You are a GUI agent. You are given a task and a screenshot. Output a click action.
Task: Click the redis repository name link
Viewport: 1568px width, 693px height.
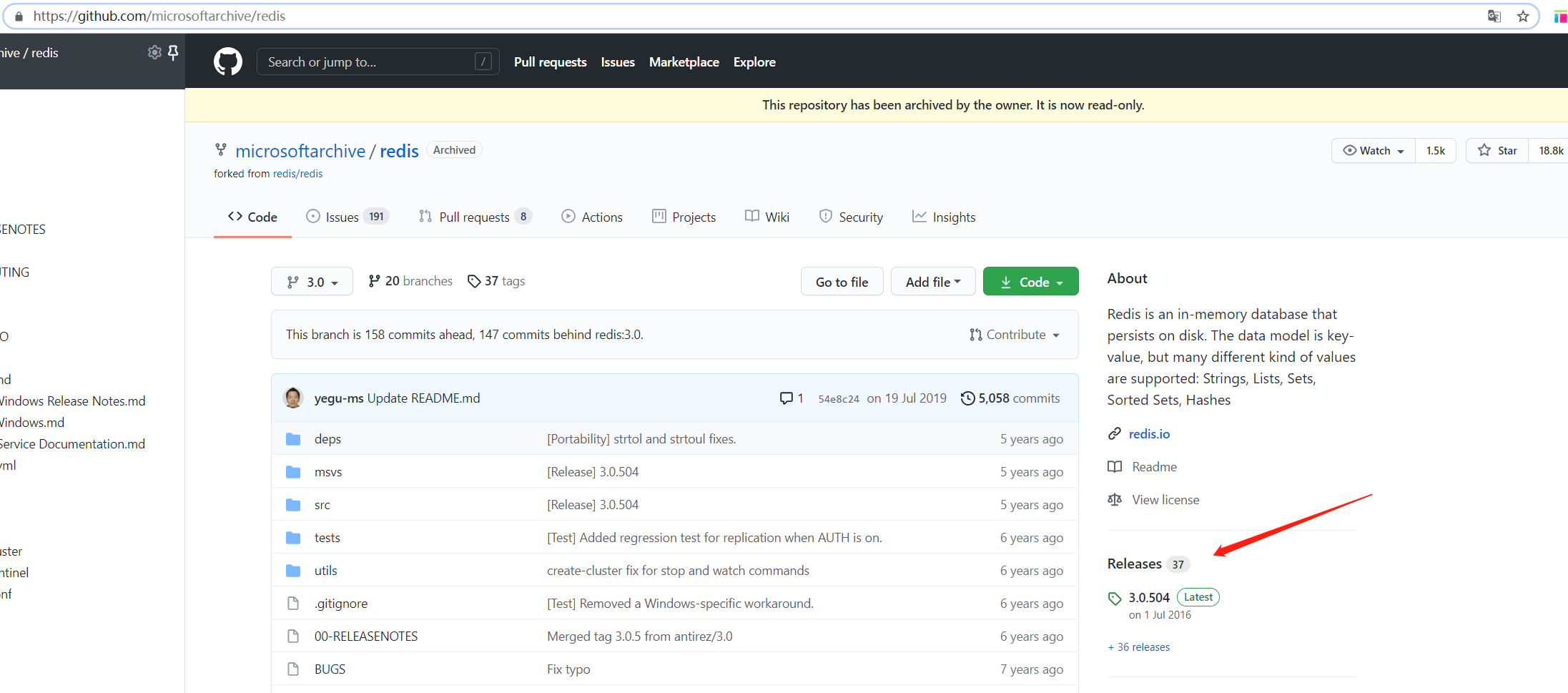coord(399,151)
